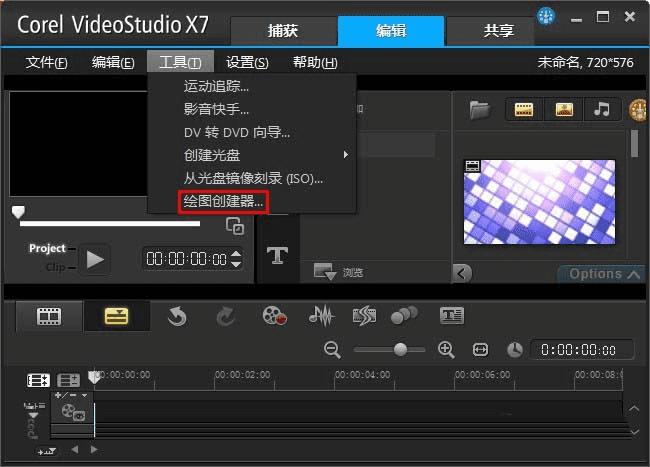Click the 00:00:04:00 ruler mark
650x467 pixels.
pos(362,375)
